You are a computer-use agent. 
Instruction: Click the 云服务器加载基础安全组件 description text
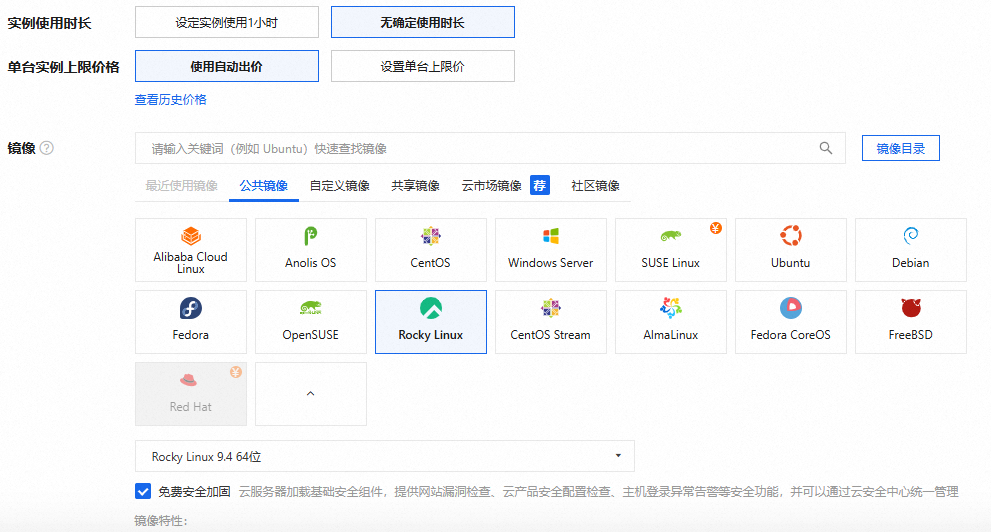click(599, 492)
